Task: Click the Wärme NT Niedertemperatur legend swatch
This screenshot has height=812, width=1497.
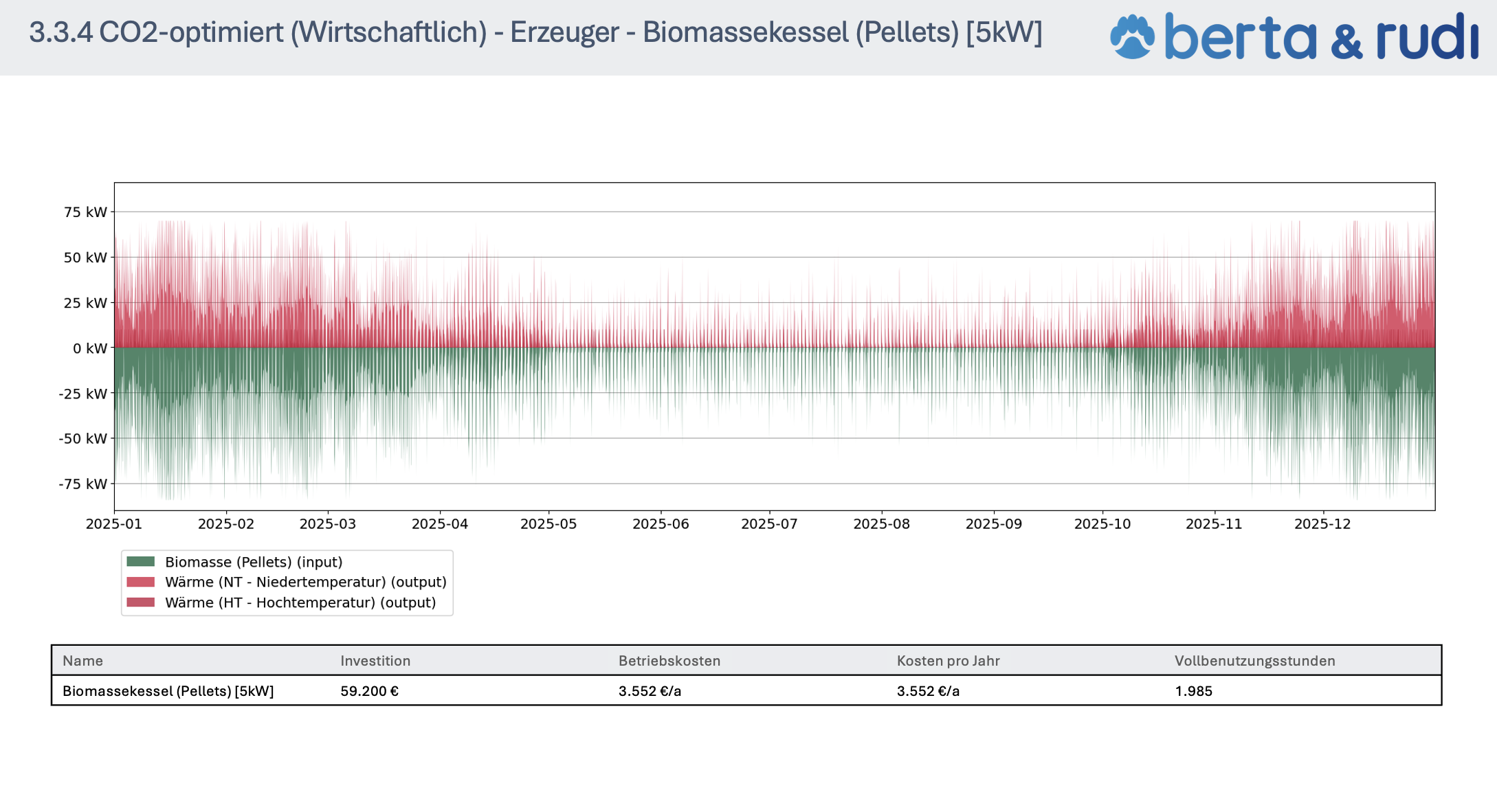Action: tap(141, 582)
